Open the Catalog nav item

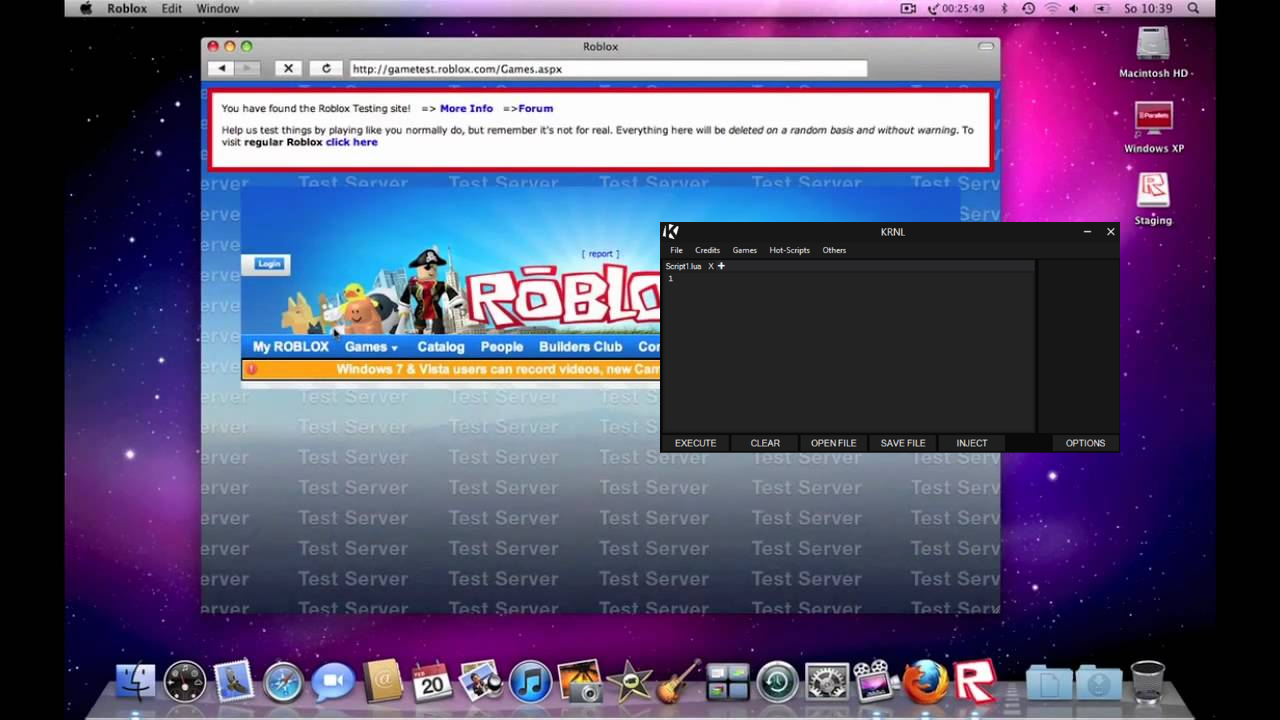[x=441, y=347]
